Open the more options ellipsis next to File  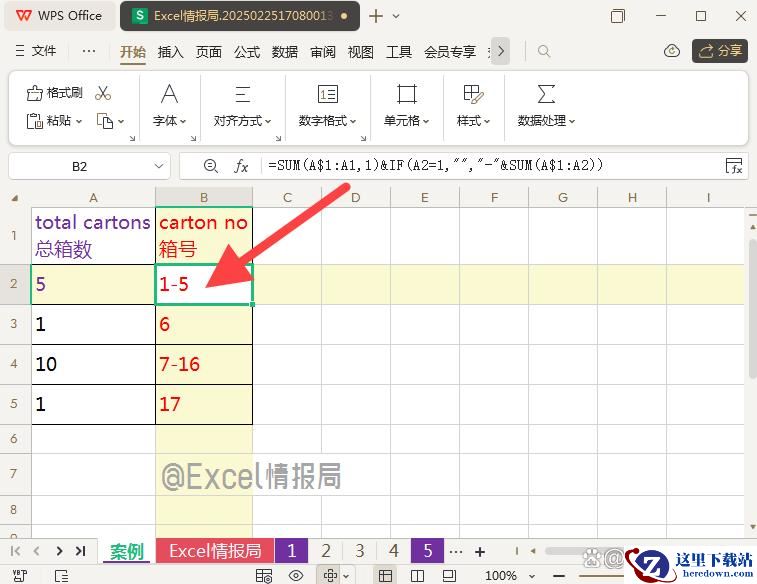click(88, 51)
